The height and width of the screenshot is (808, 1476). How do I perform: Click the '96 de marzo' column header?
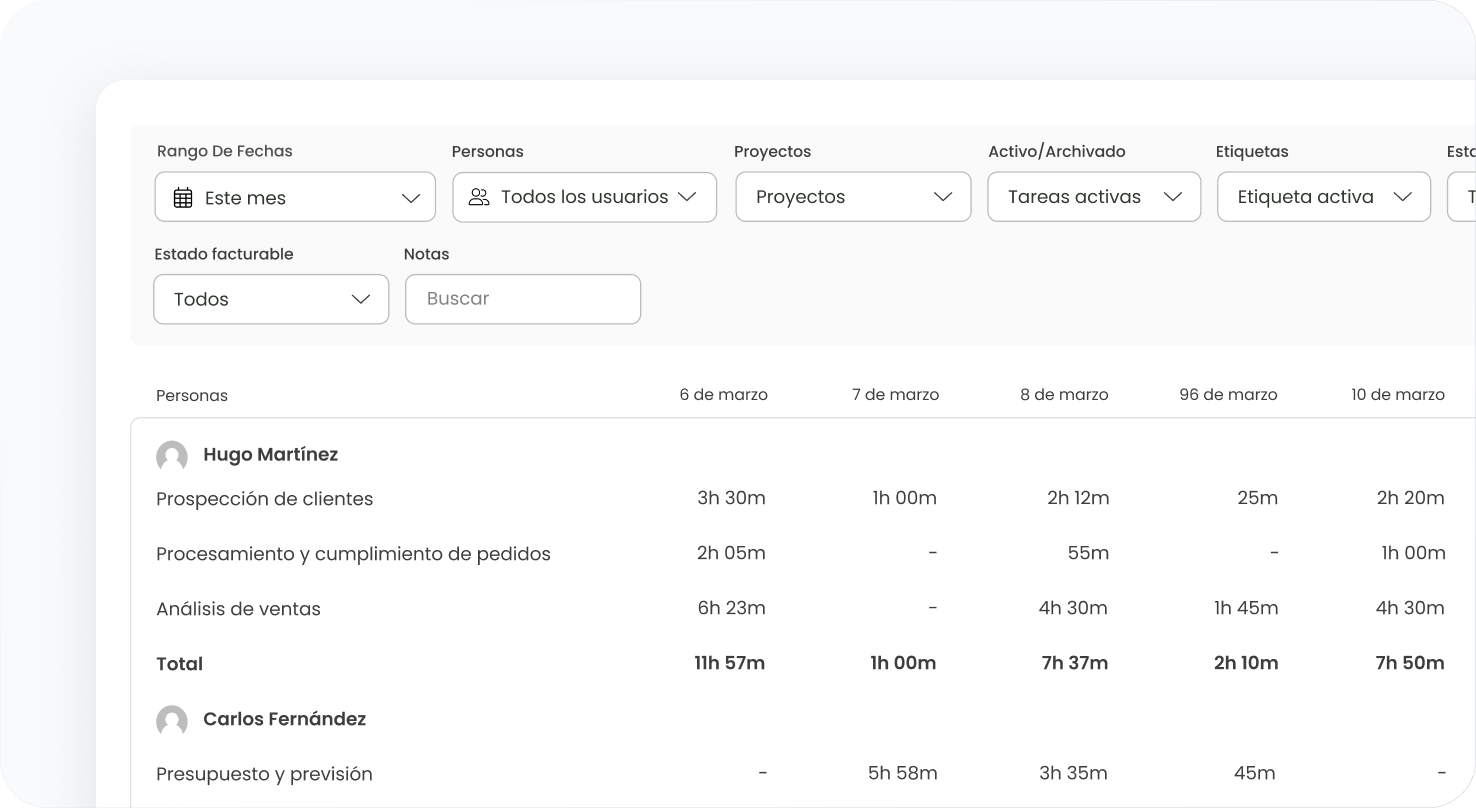pyautogui.click(x=1228, y=395)
